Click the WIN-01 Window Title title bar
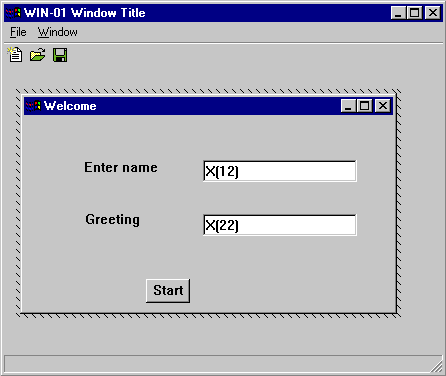Image resolution: width=446 pixels, height=376 pixels. coord(223,13)
